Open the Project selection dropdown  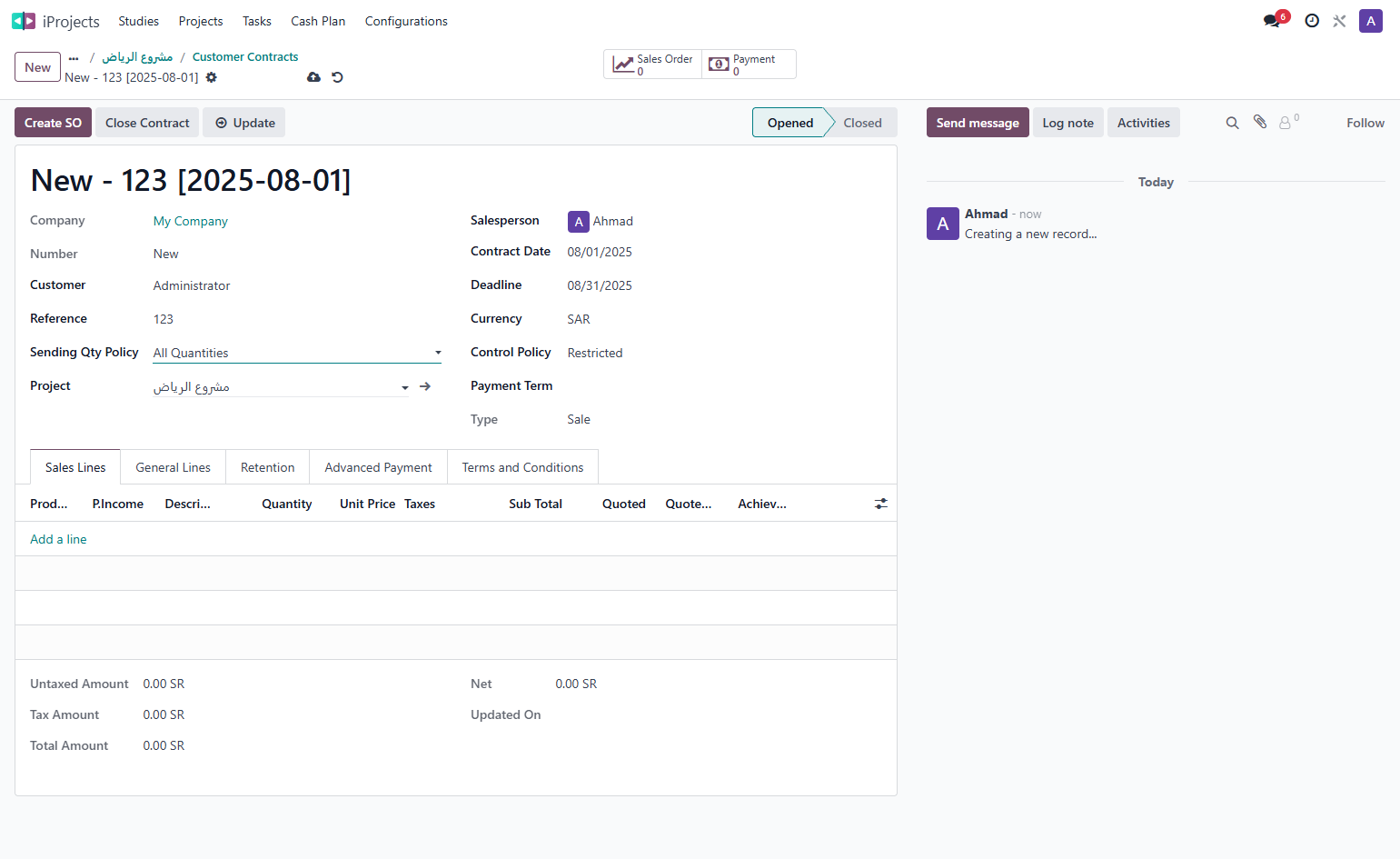[282, 386]
